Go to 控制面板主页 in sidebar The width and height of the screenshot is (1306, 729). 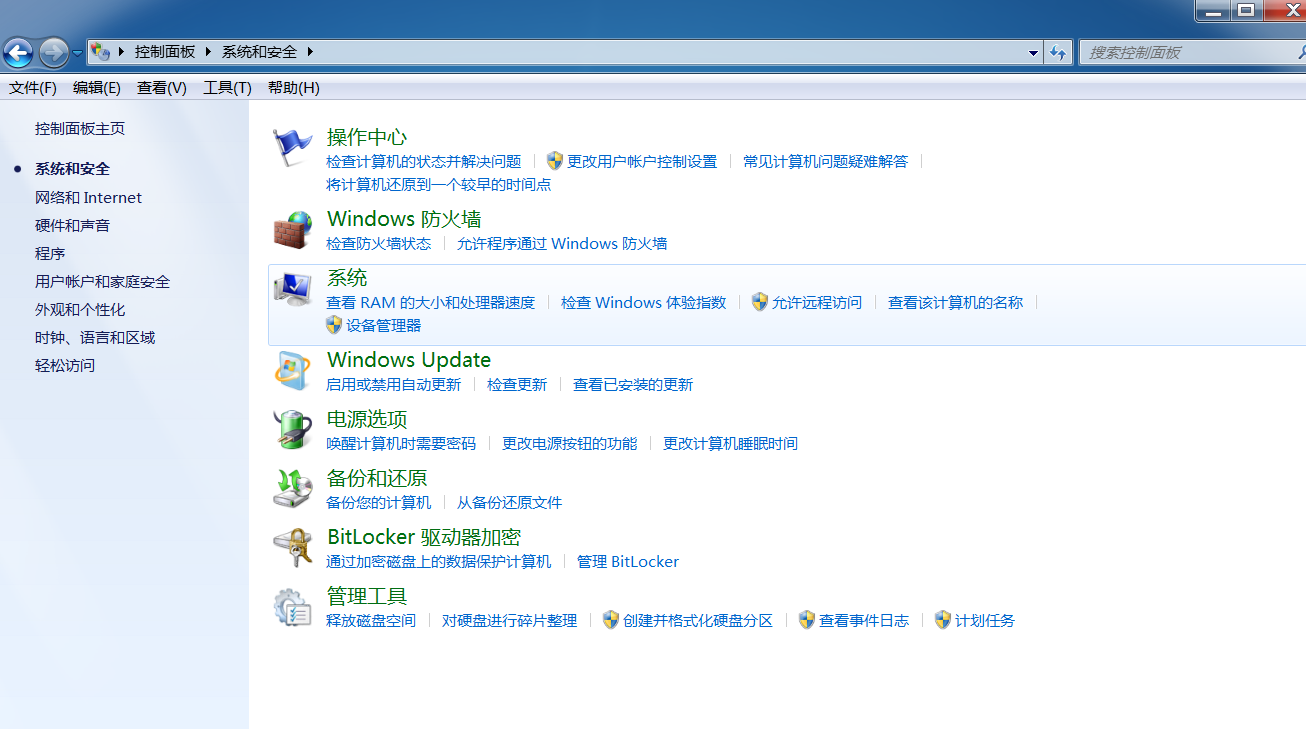coord(80,129)
